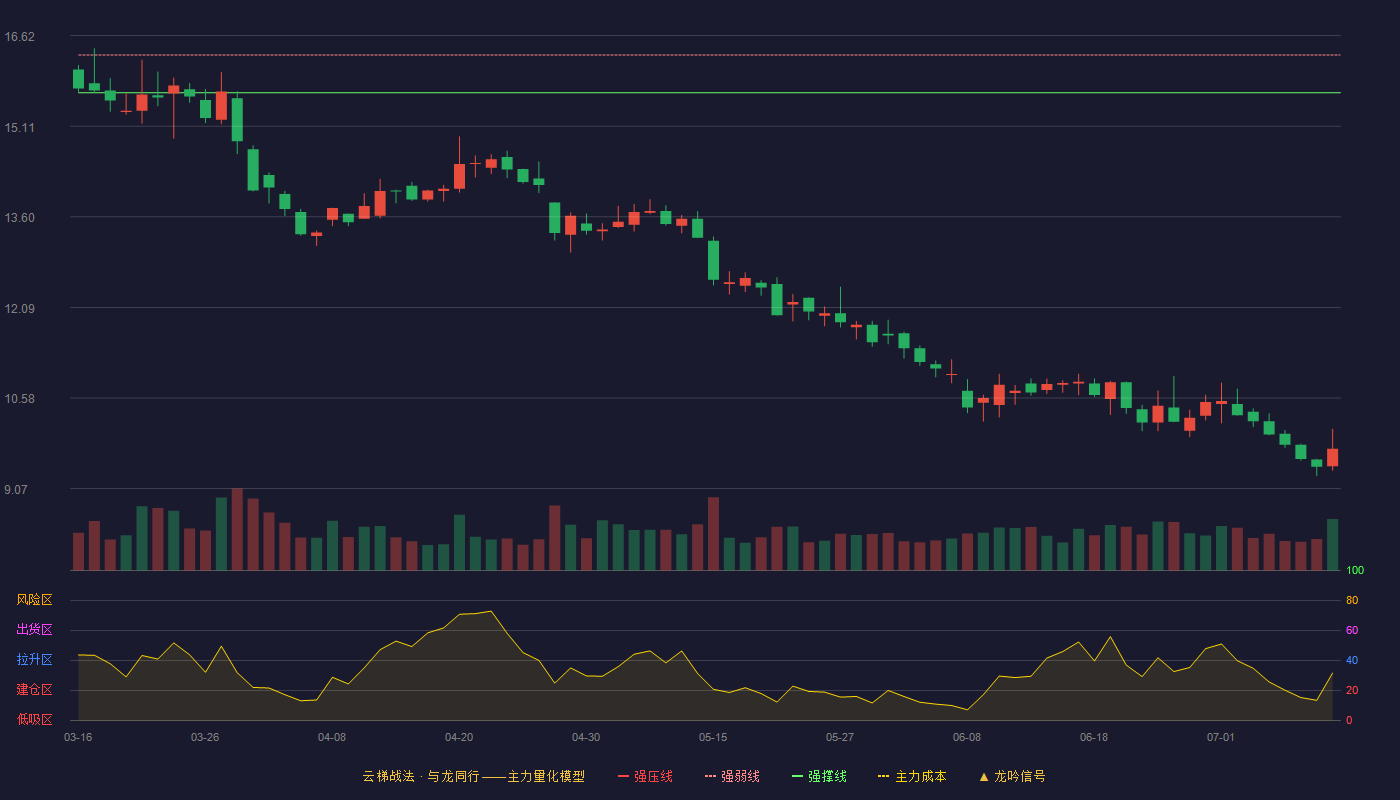Toggle the 主力成本 legend entry
The image size is (1400, 800).
(x=912, y=776)
